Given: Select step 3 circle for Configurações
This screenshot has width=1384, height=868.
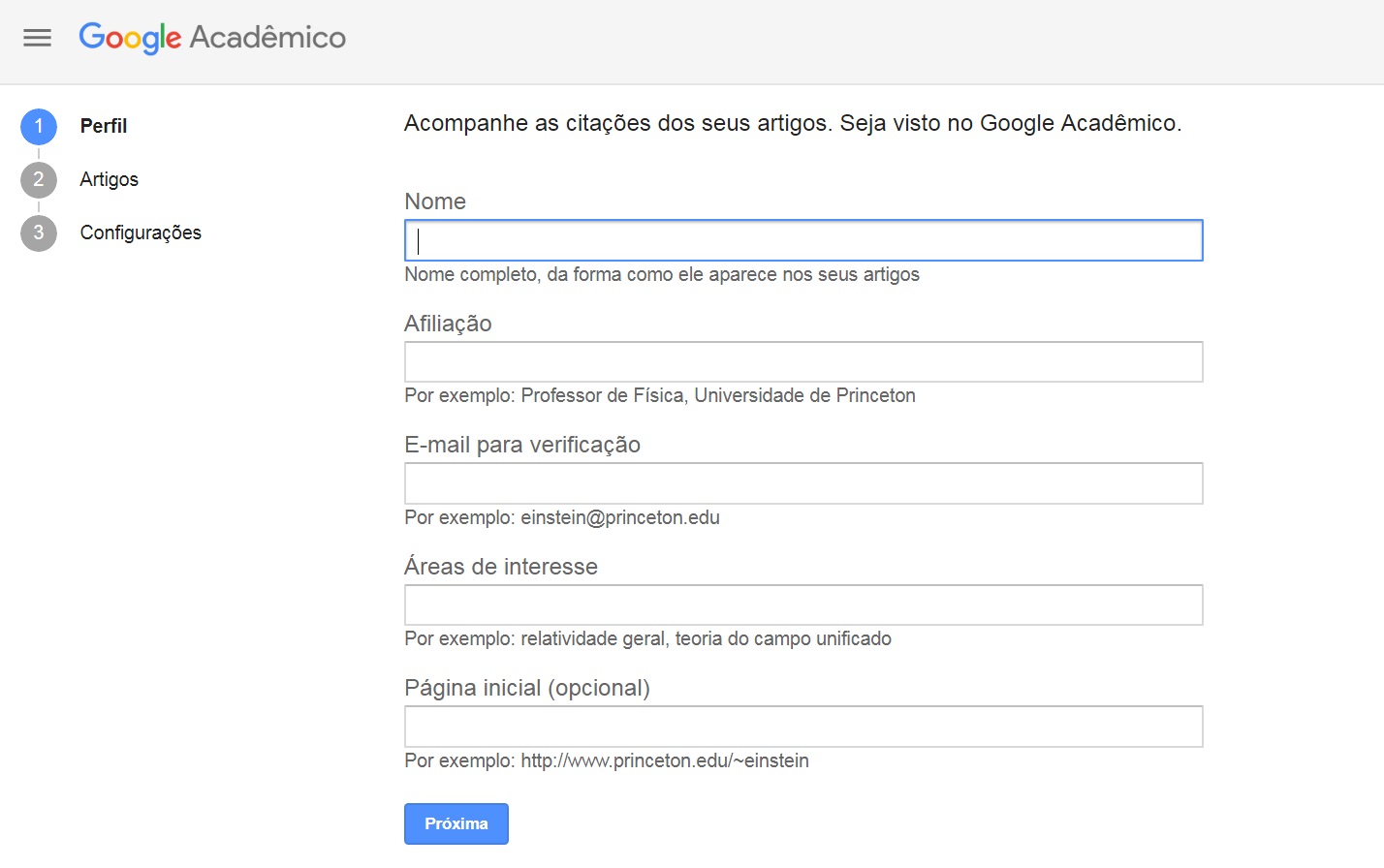Looking at the screenshot, I should click(x=39, y=233).
